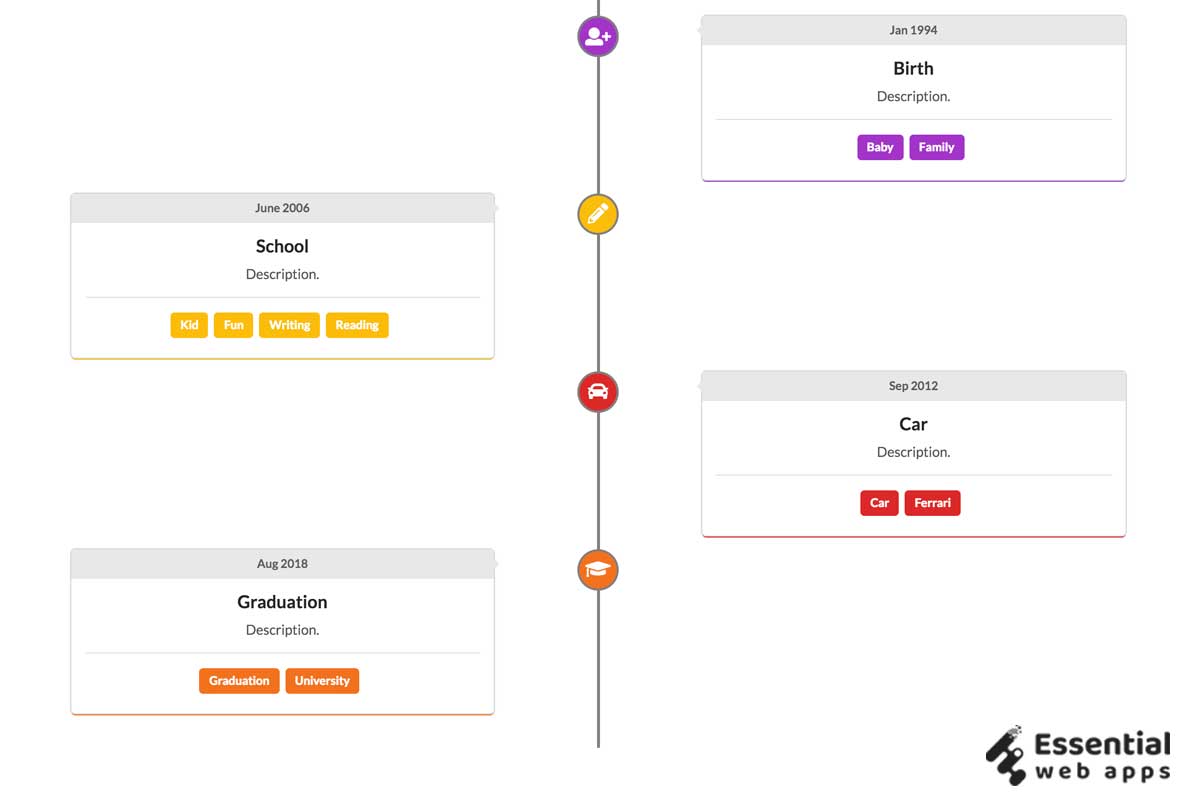Click the University tag on the Graduation card
The height and width of the screenshot is (800, 1200).
(x=322, y=680)
